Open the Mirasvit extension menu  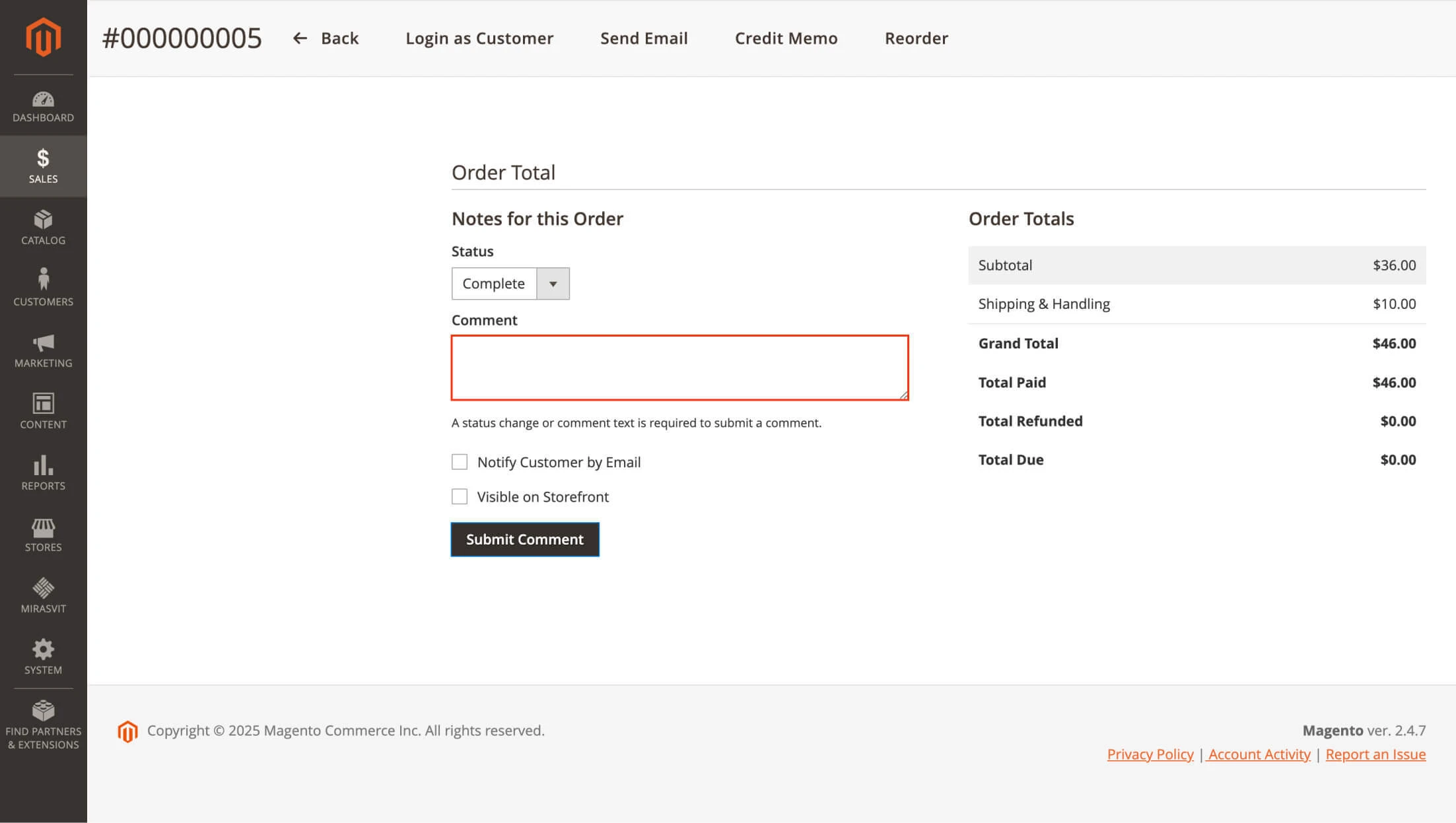(x=43, y=593)
